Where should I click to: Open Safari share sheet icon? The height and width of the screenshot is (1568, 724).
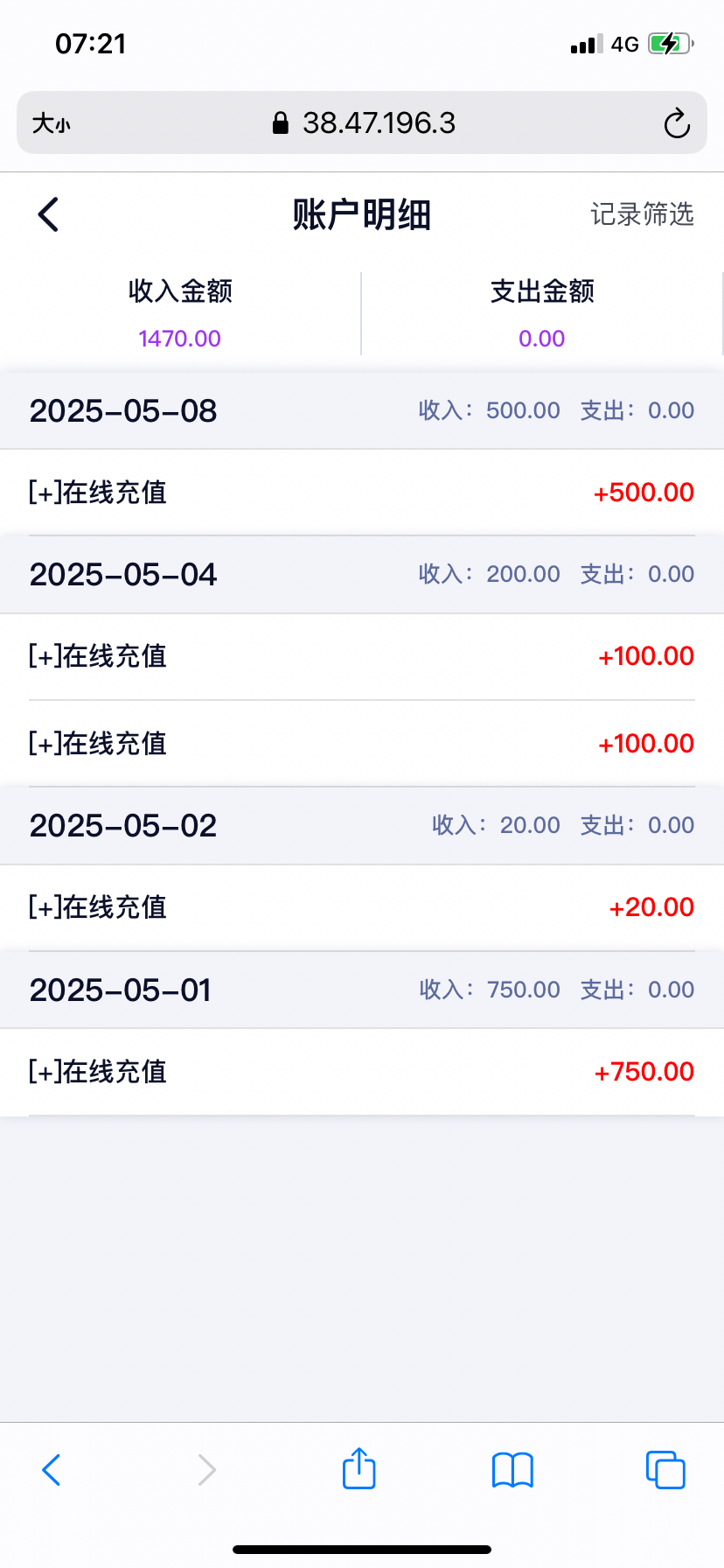(x=359, y=1469)
